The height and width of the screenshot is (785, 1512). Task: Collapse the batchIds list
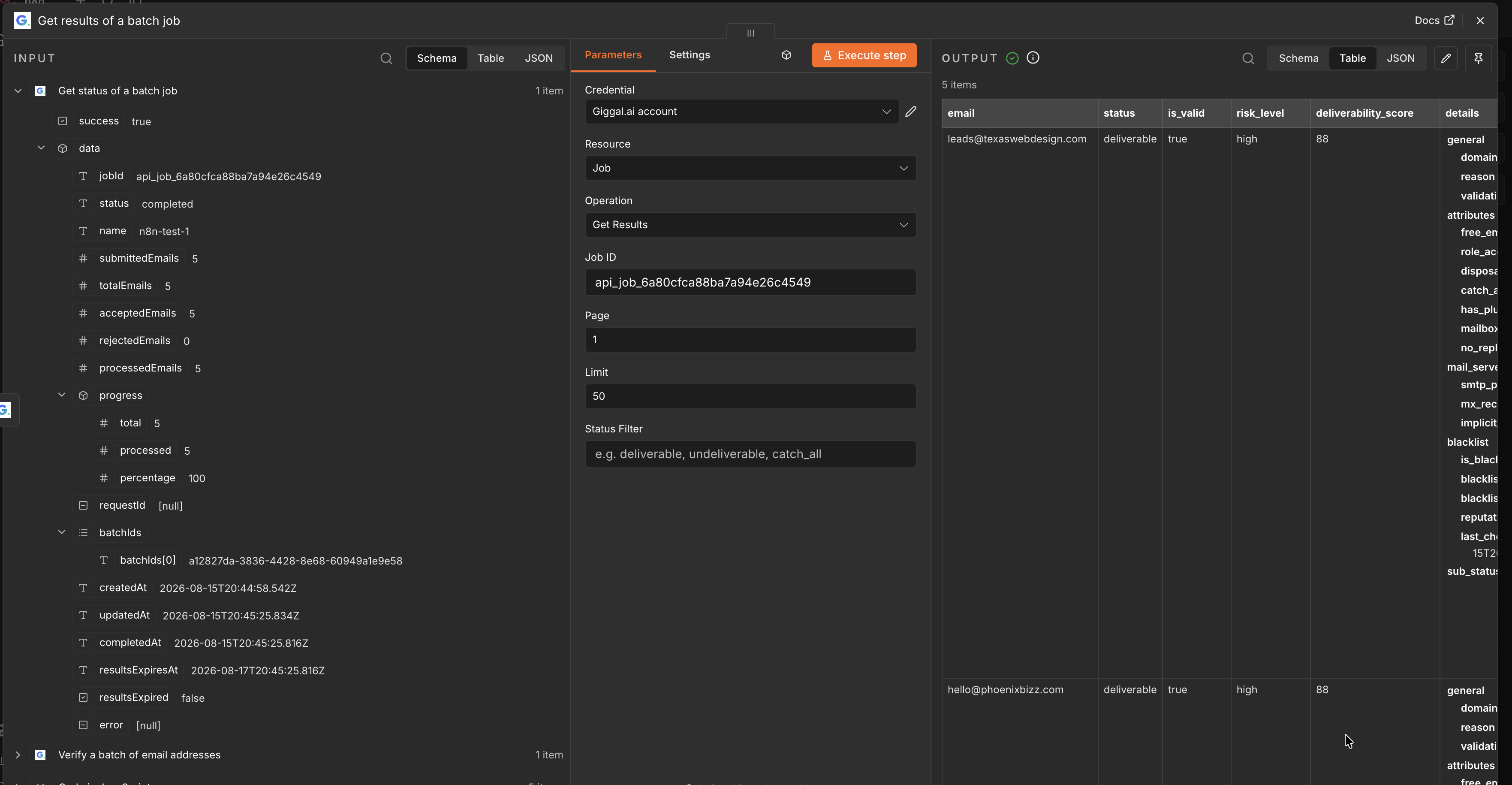tap(62, 532)
